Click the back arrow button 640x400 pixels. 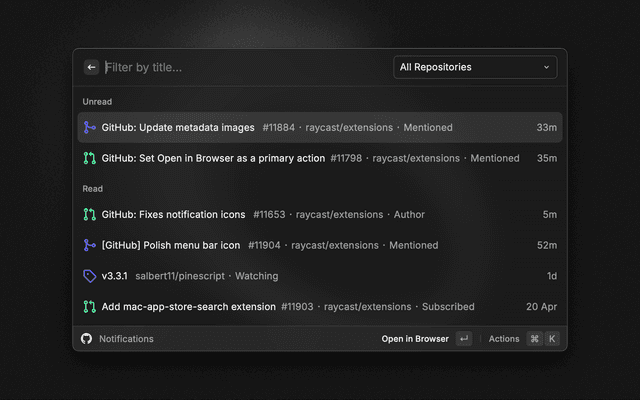[x=91, y=67]
